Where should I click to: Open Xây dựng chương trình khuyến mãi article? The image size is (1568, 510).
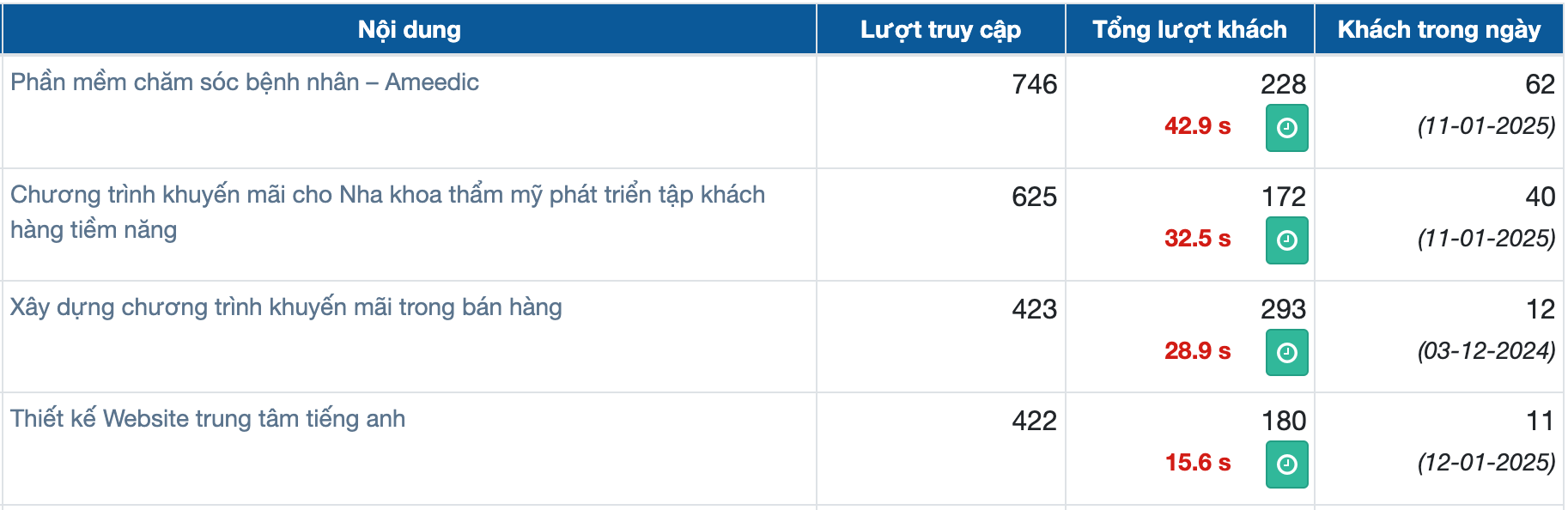pos(286,307)
